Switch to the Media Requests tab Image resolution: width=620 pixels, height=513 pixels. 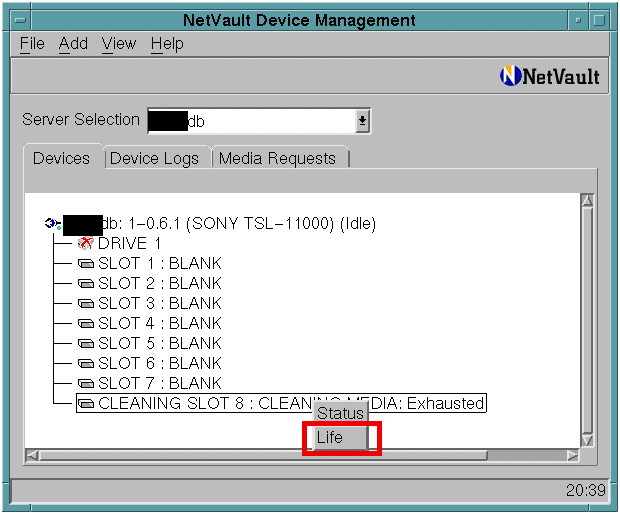click(x=278, y=159)
